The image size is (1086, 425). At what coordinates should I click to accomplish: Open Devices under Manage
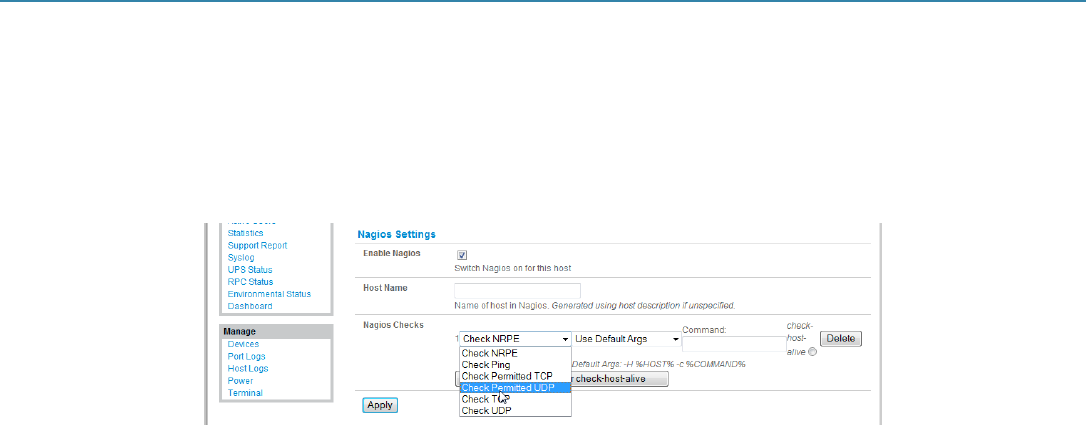(x=243, y=344)
